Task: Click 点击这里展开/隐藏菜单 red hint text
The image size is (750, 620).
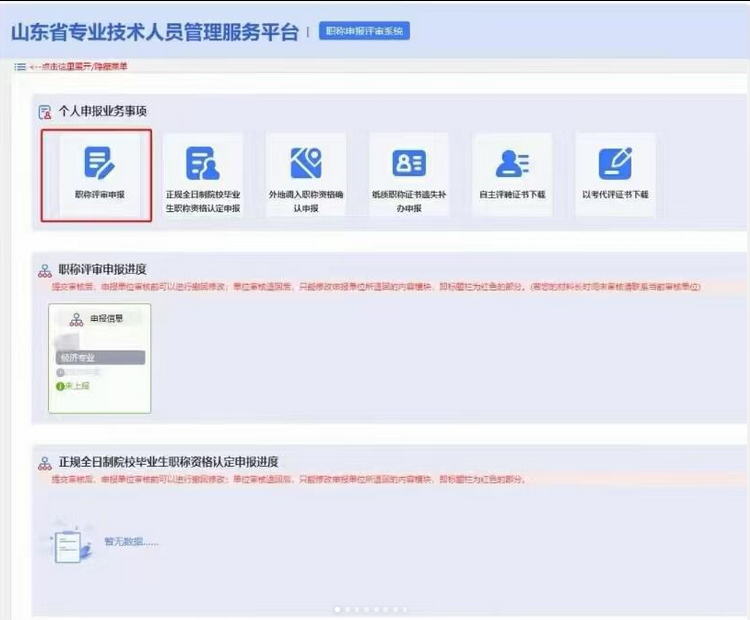Action: coord(79,66)
